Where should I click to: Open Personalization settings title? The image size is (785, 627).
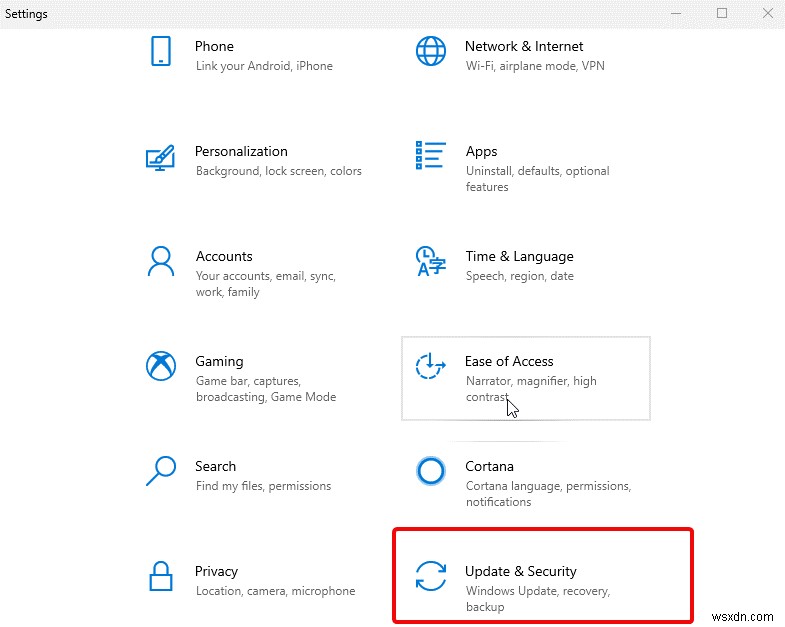(x=241, y=151)
